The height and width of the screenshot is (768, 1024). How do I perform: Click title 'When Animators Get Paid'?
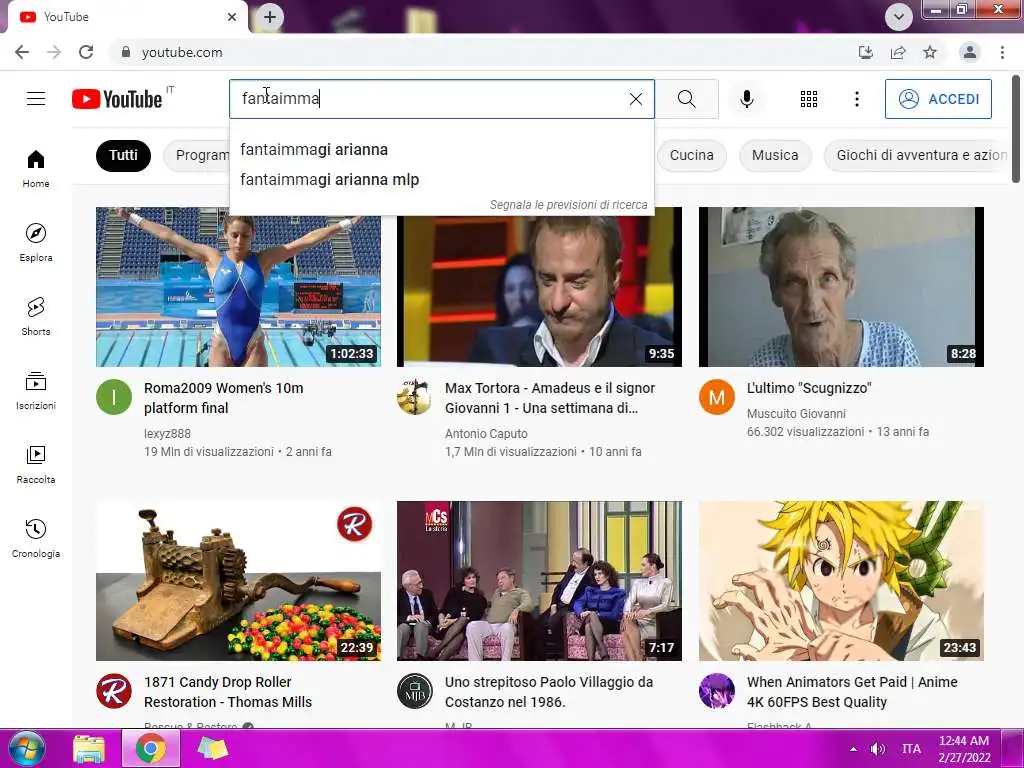click(852, 692)
